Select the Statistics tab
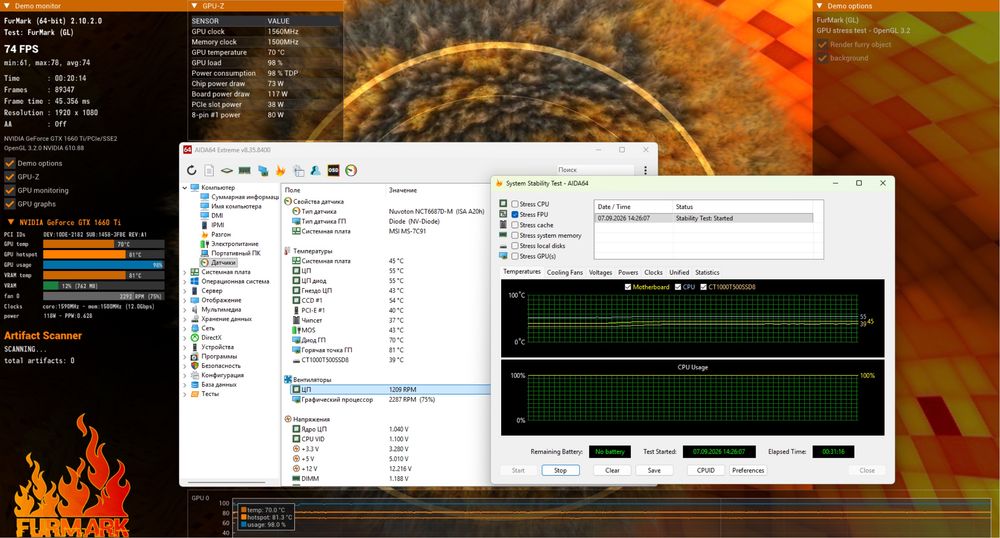 pos(707,272)
